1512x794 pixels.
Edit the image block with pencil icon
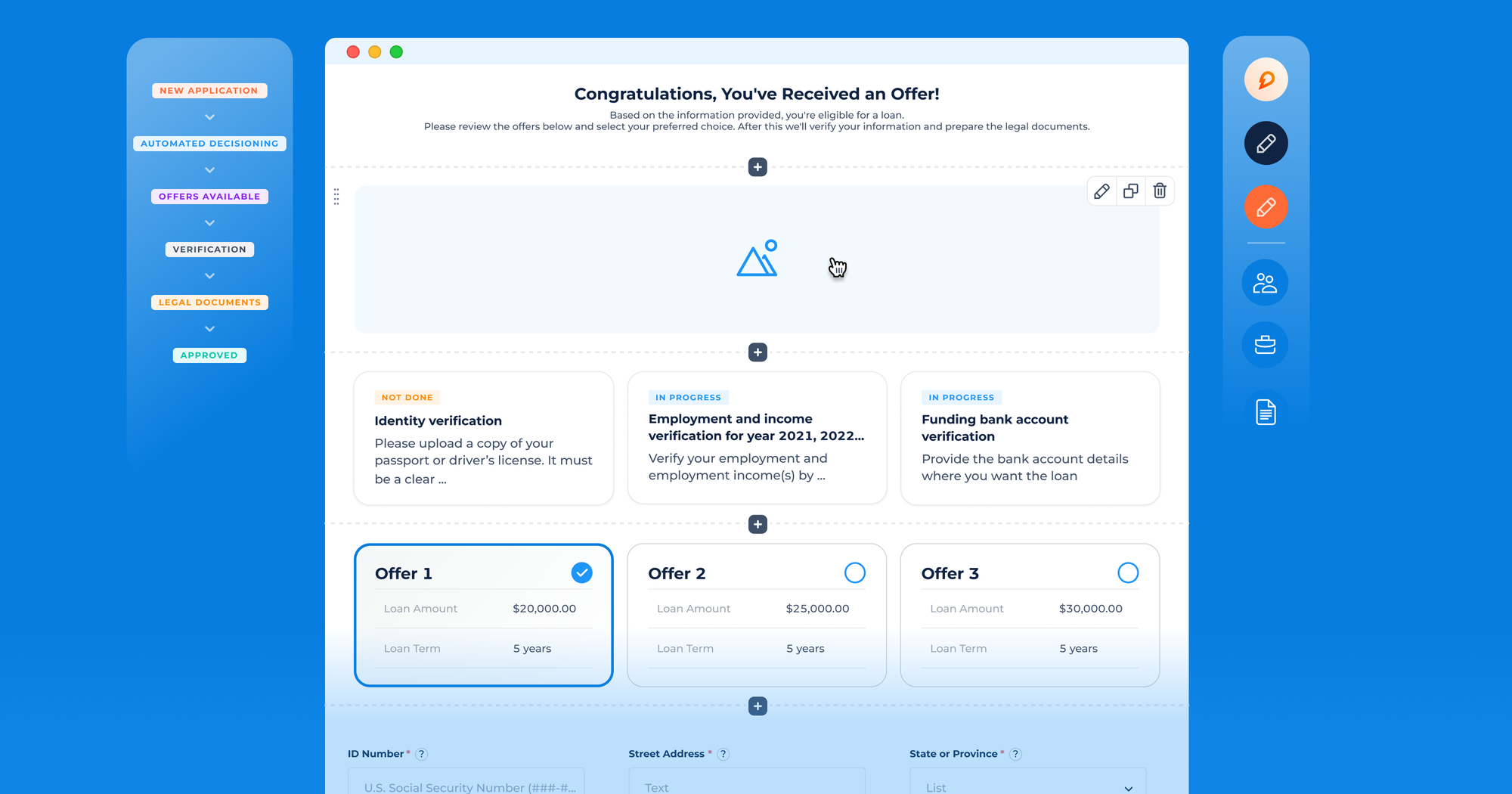(x=1101, y=191)
